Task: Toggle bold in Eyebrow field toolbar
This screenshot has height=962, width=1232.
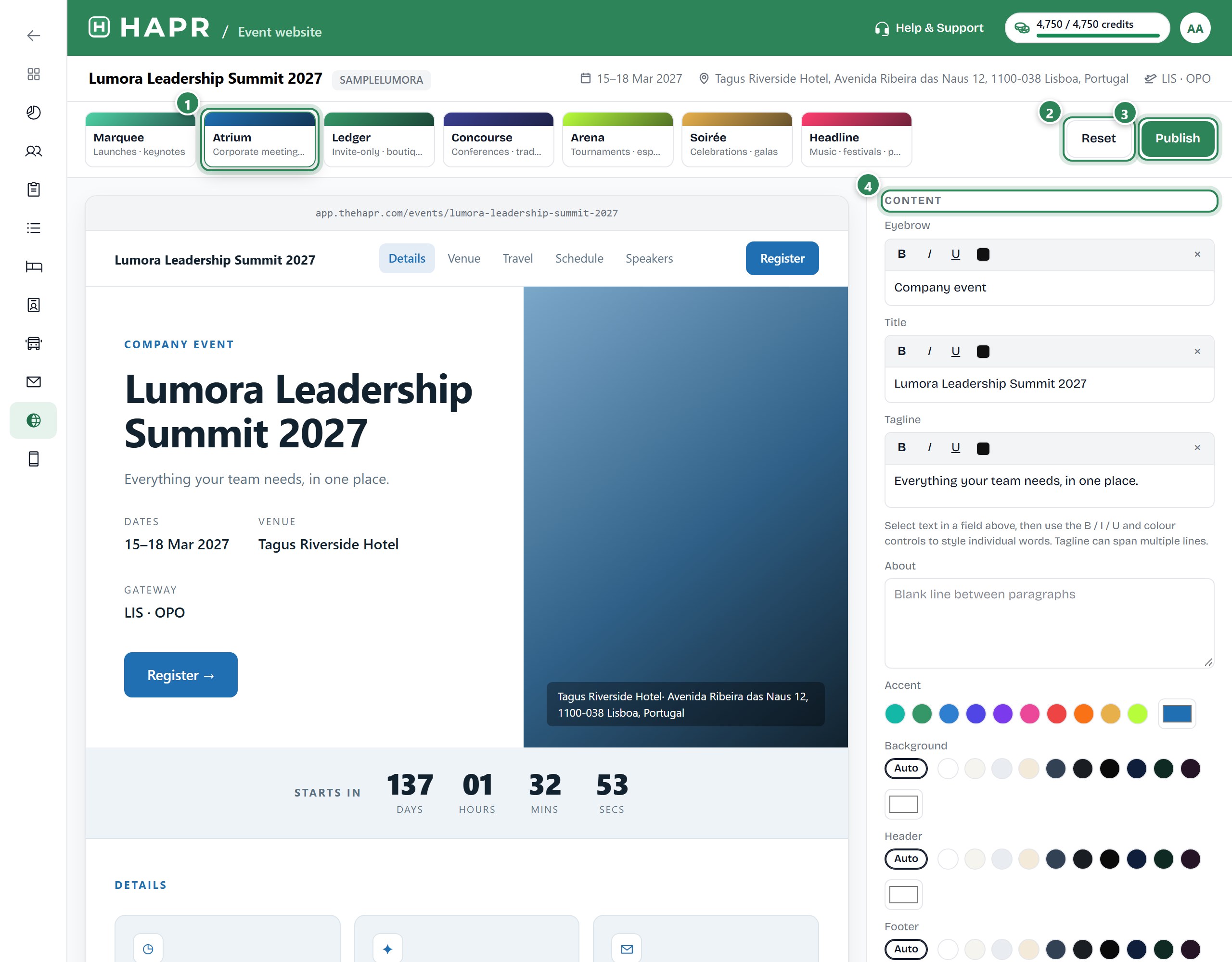Action: click(x=901, y=254)
